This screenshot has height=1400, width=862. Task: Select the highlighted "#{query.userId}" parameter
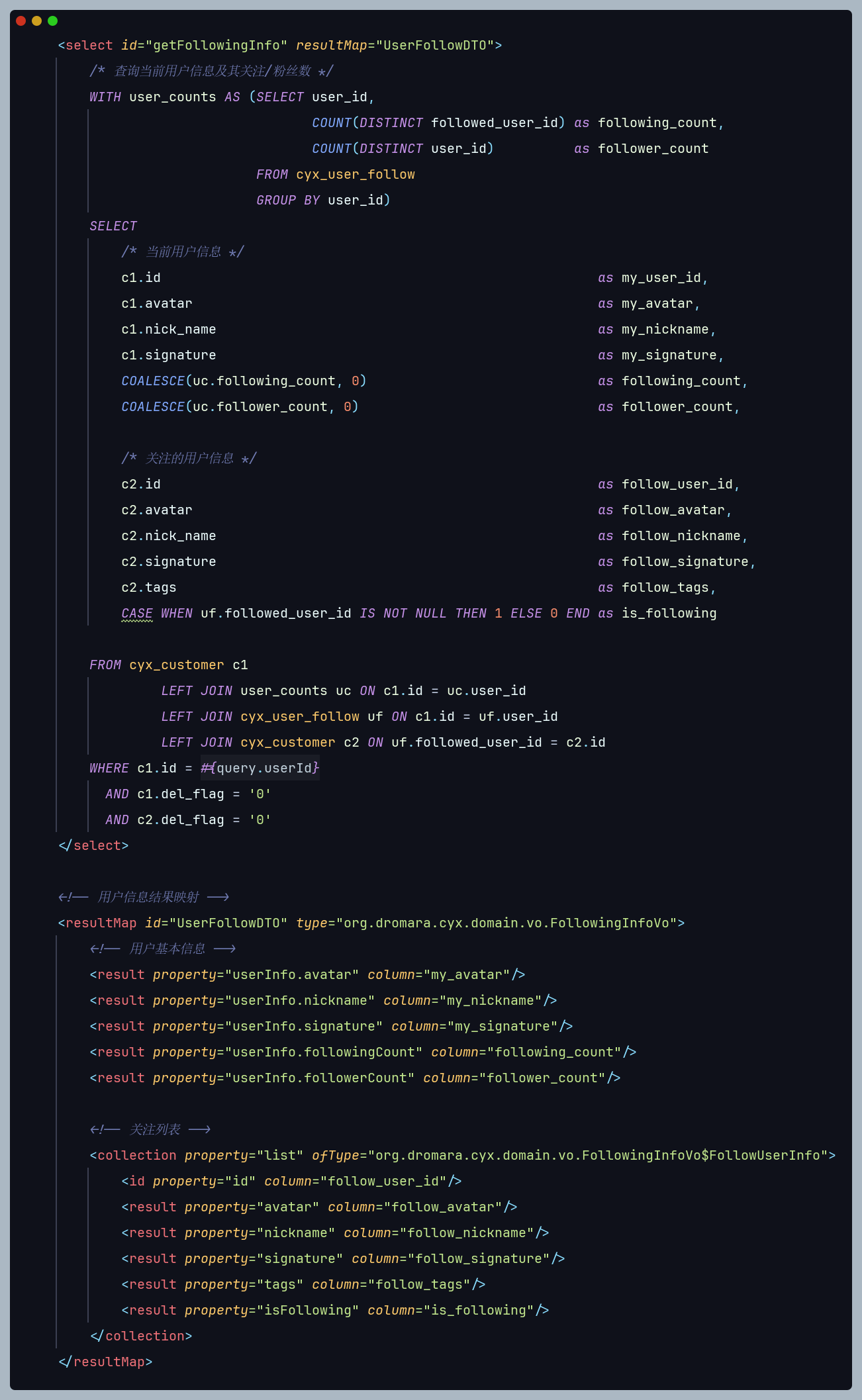260,768
